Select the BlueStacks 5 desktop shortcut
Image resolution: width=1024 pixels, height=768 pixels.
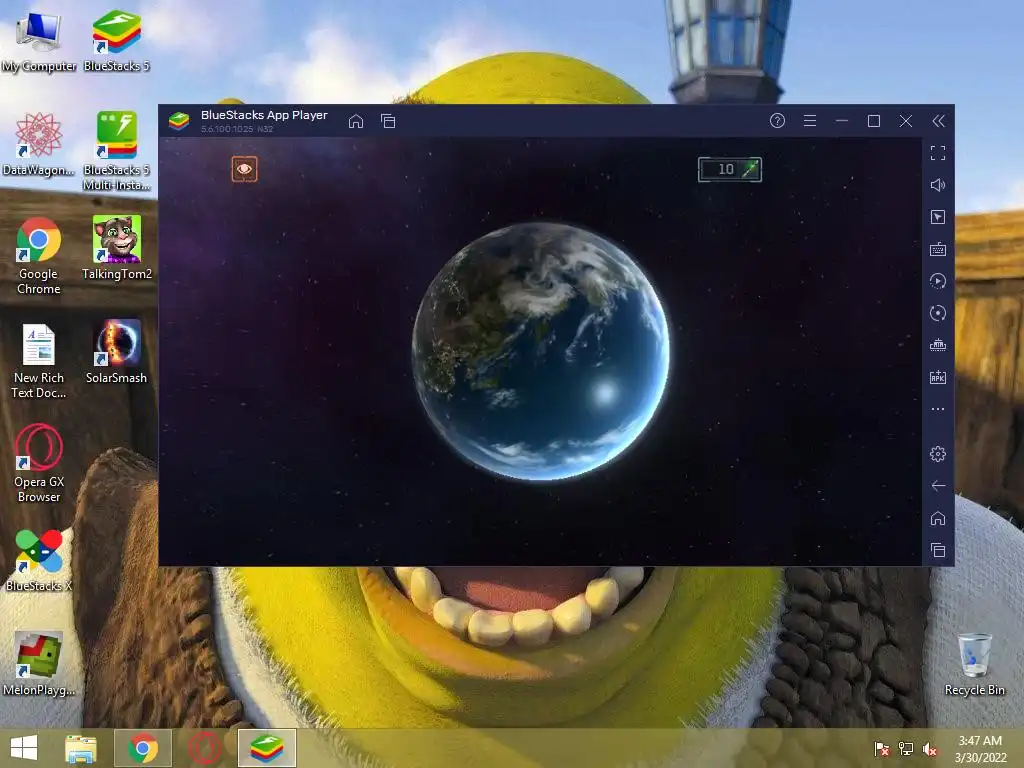click(x=116, y=42)
